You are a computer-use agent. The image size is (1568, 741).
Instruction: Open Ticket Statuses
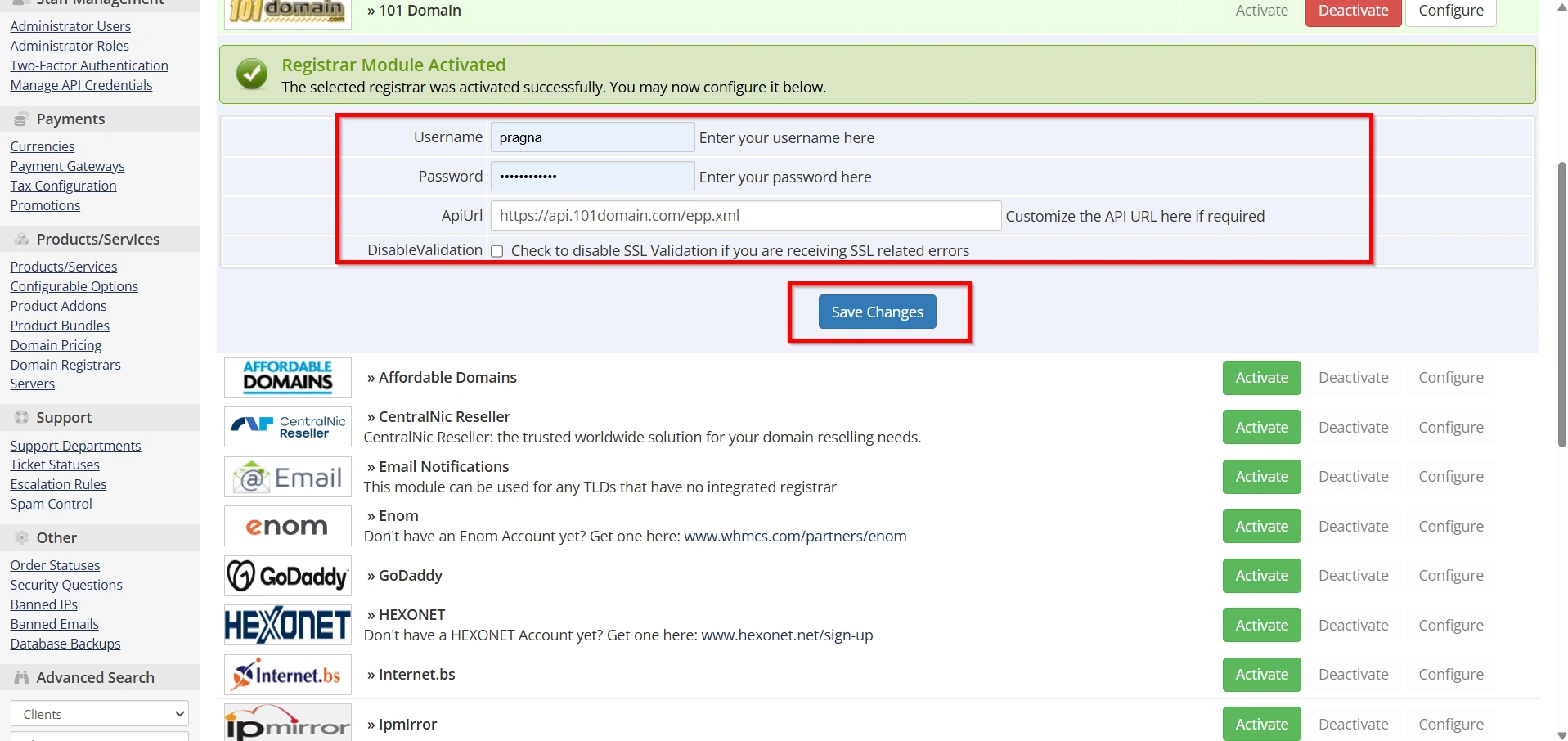(55, 465)
